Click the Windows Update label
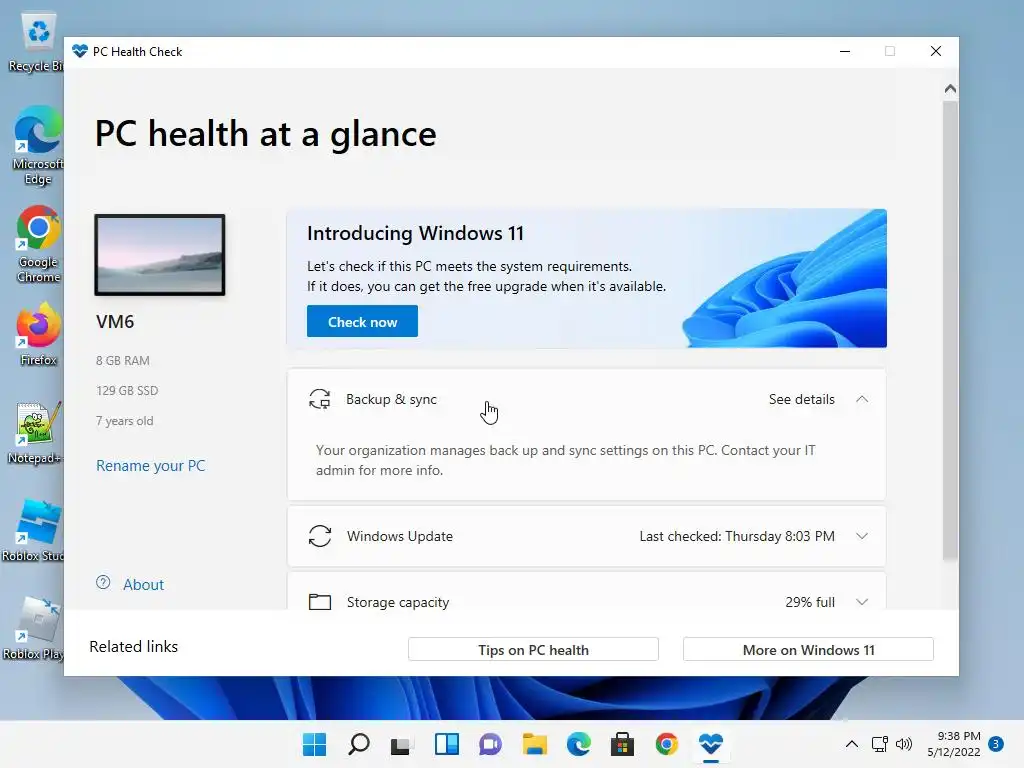 click(400, 536)
